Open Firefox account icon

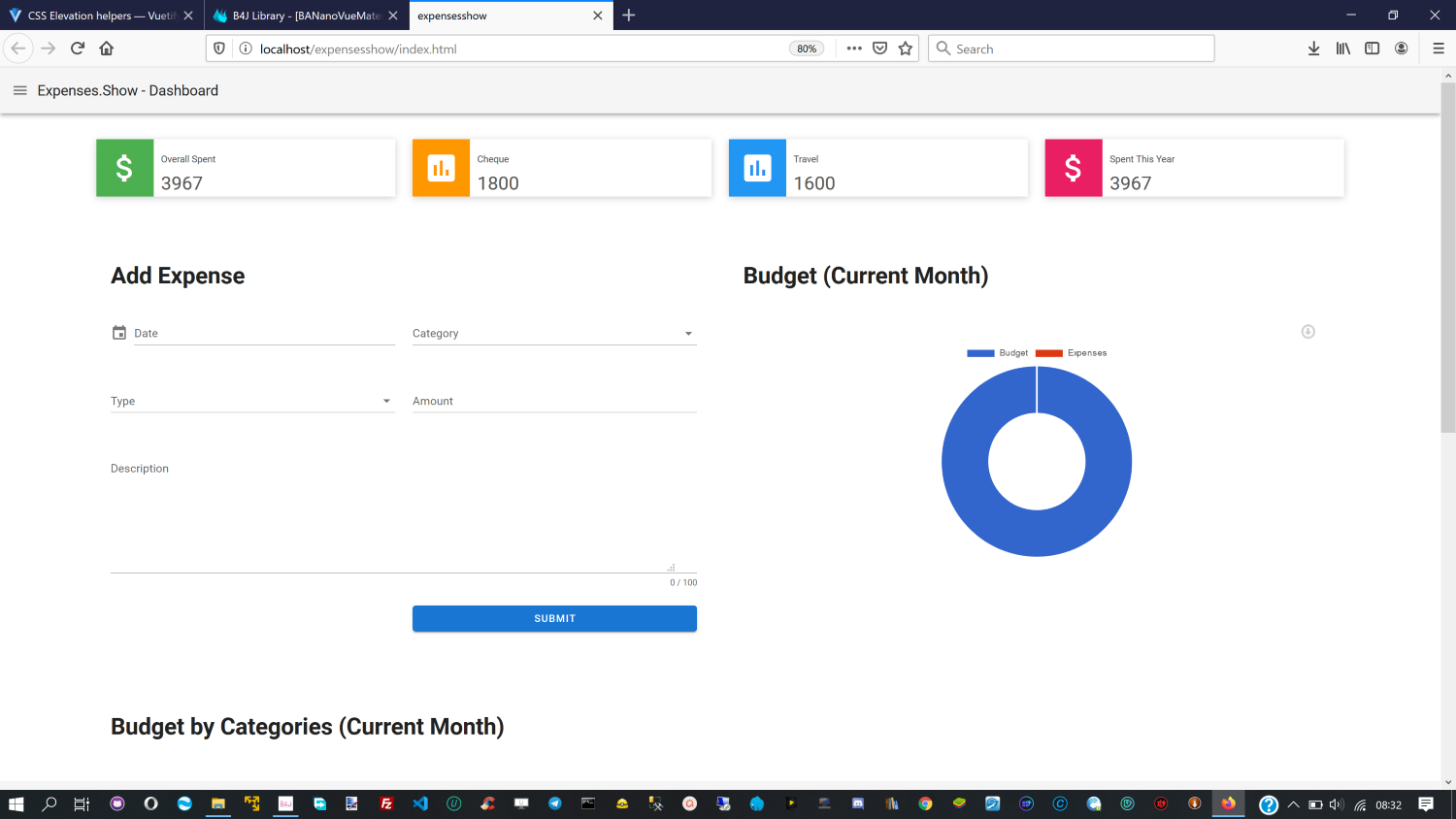(x=1402, y=49)
